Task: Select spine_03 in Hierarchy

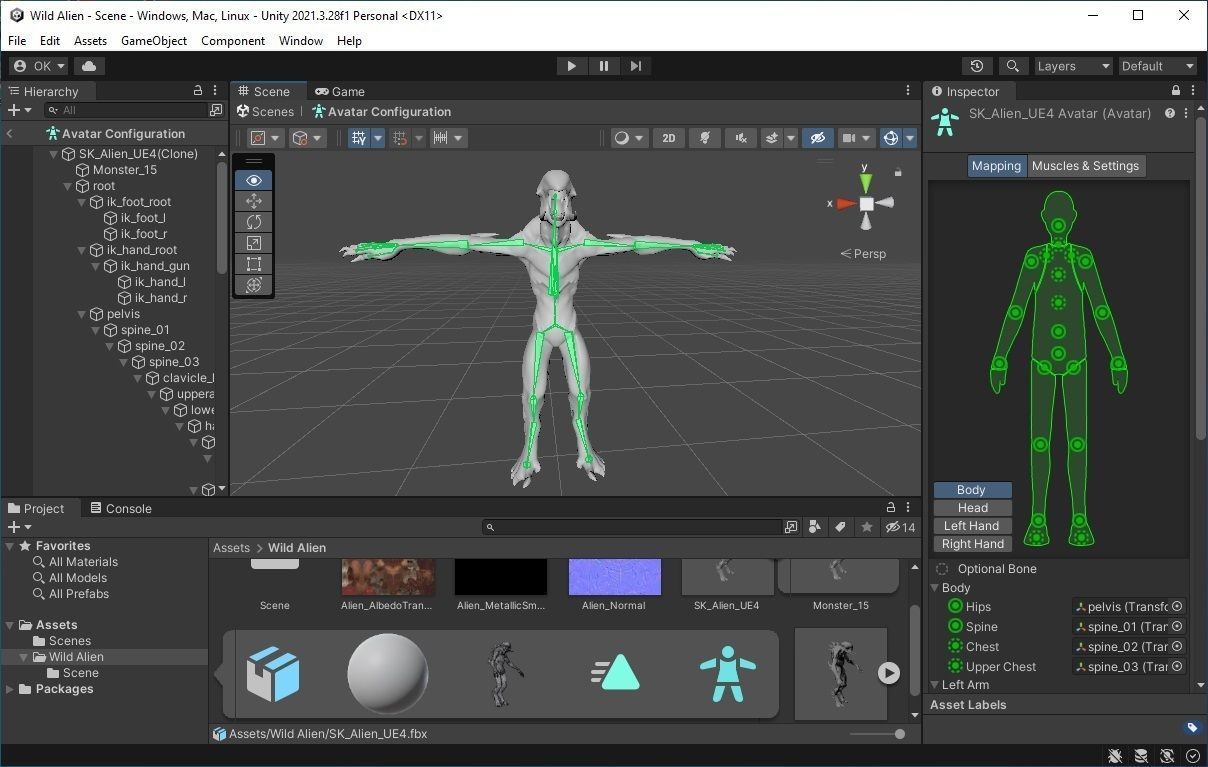Action: [x=173, y=362]
